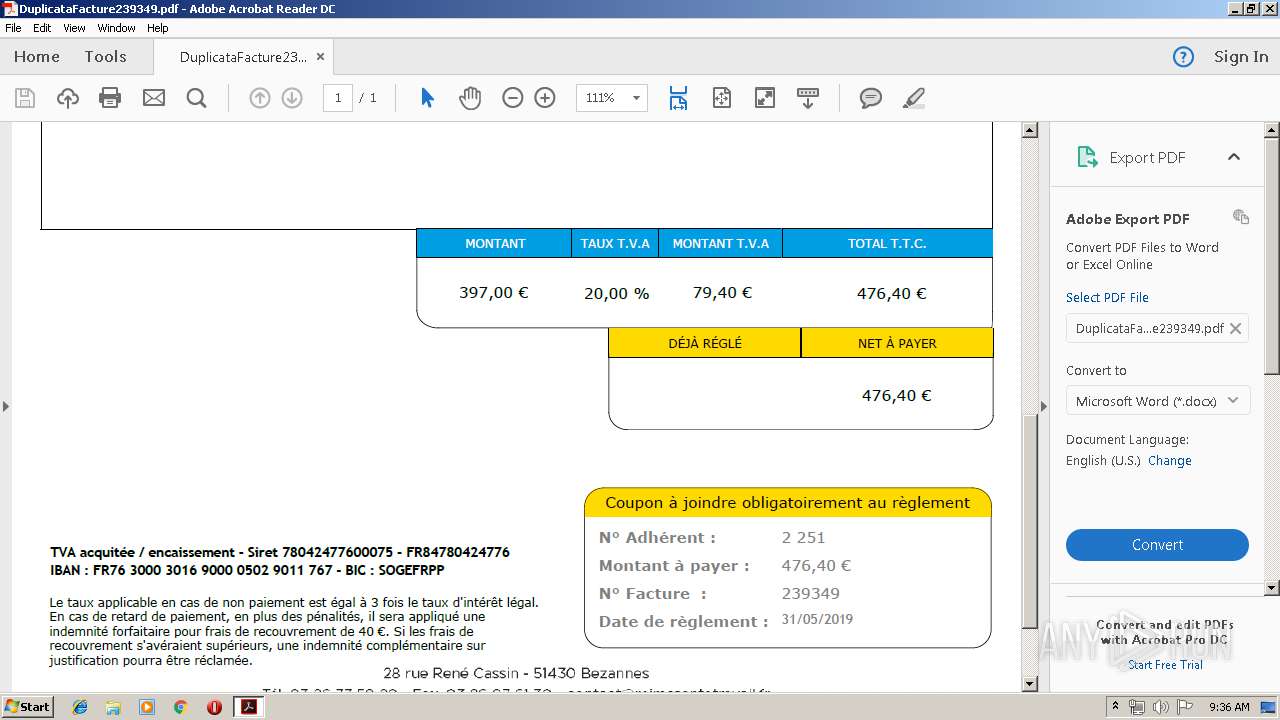Click the Save file icon
The image size is (1280, 720).
click(25, 98)
